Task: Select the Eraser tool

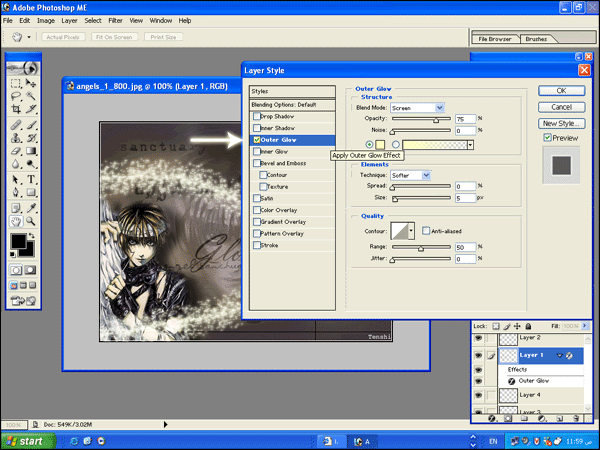Action: pos(16,151)
